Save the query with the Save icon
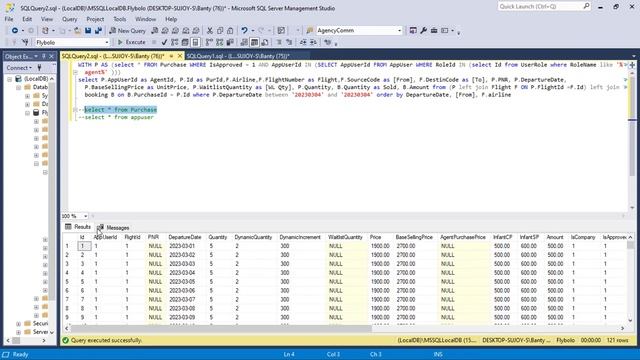The image size is (640, 360). click(88, 31)
